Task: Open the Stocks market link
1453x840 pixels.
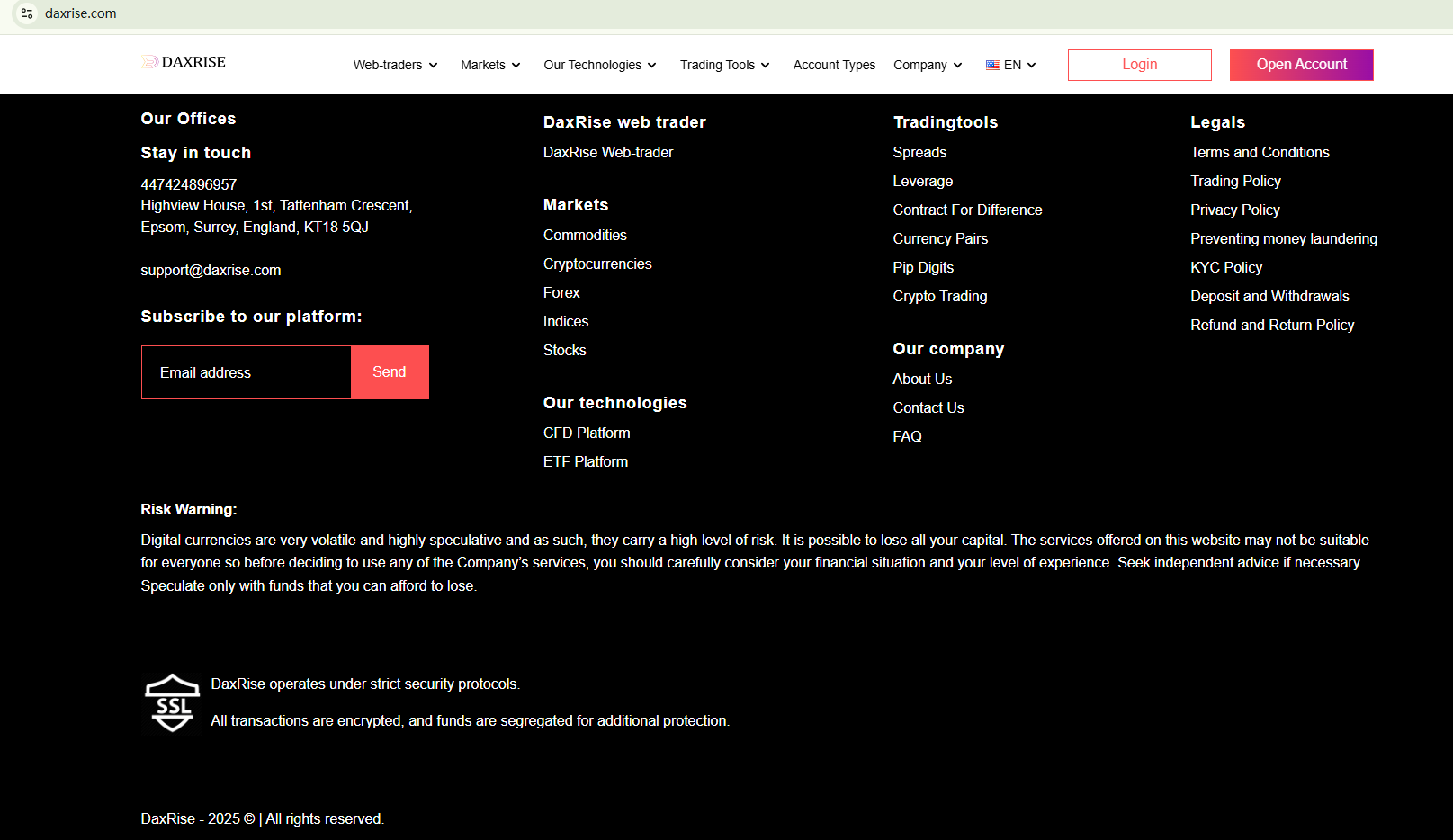Action: (565, 351)
